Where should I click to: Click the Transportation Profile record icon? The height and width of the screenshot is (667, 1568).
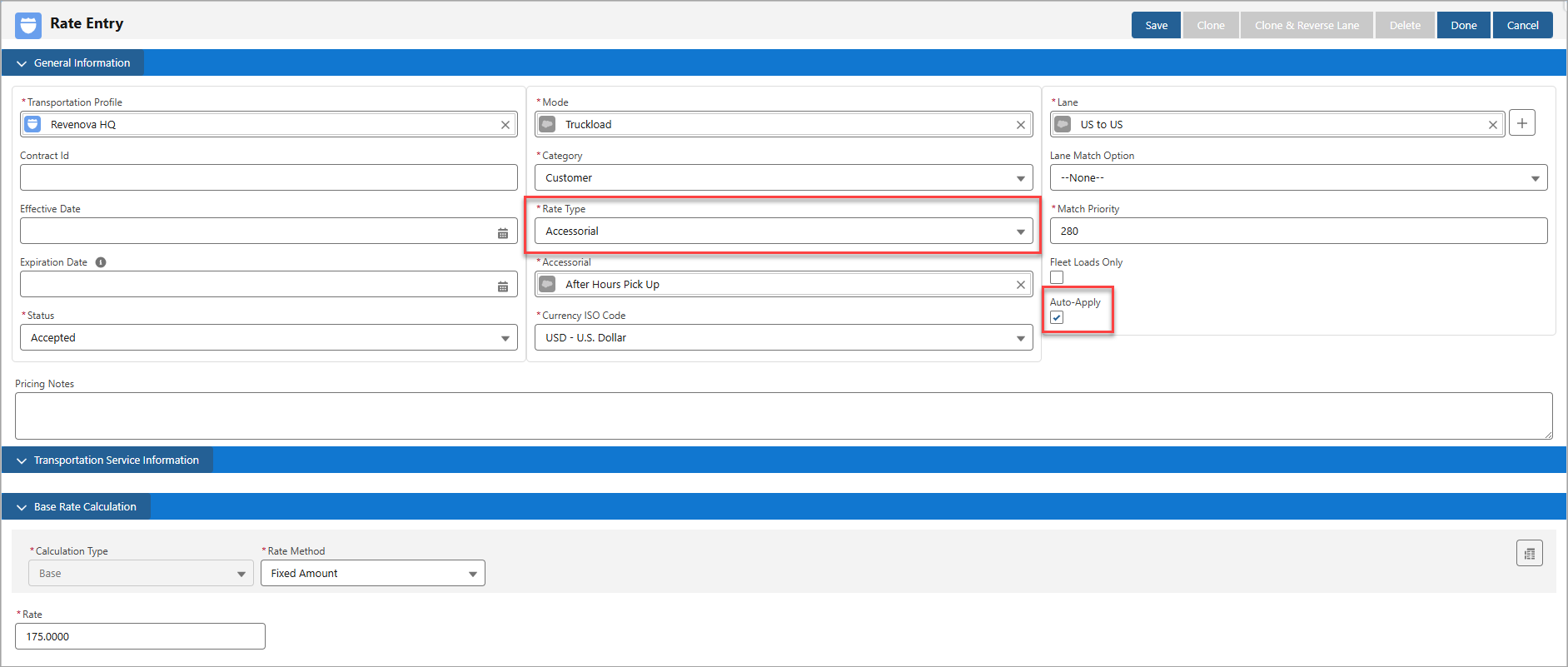tap(32, 124)
